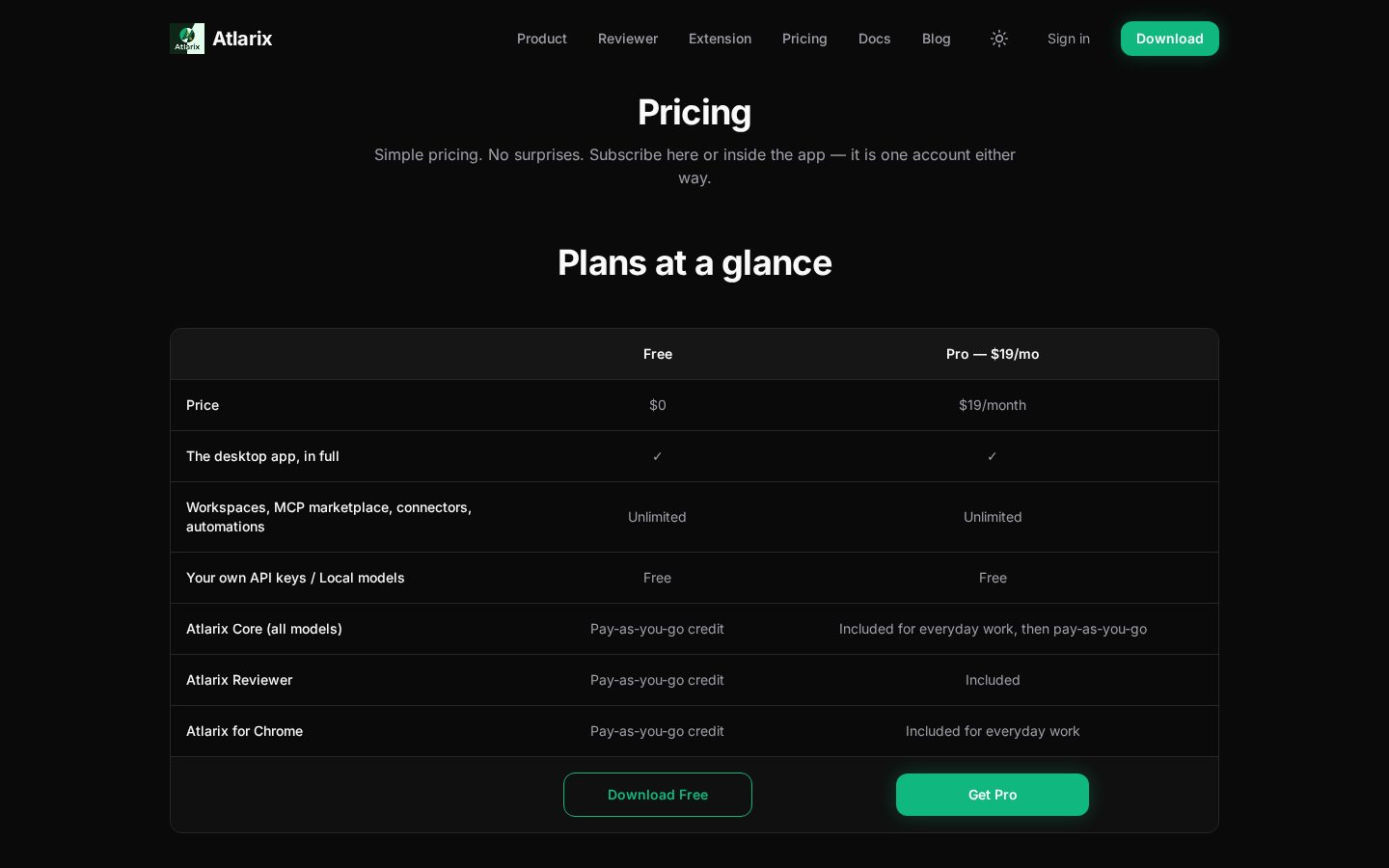Click the "Workspaces, MCP marketplace, connectors" row label
1389x868 pixels.
[x=329, y=517]
